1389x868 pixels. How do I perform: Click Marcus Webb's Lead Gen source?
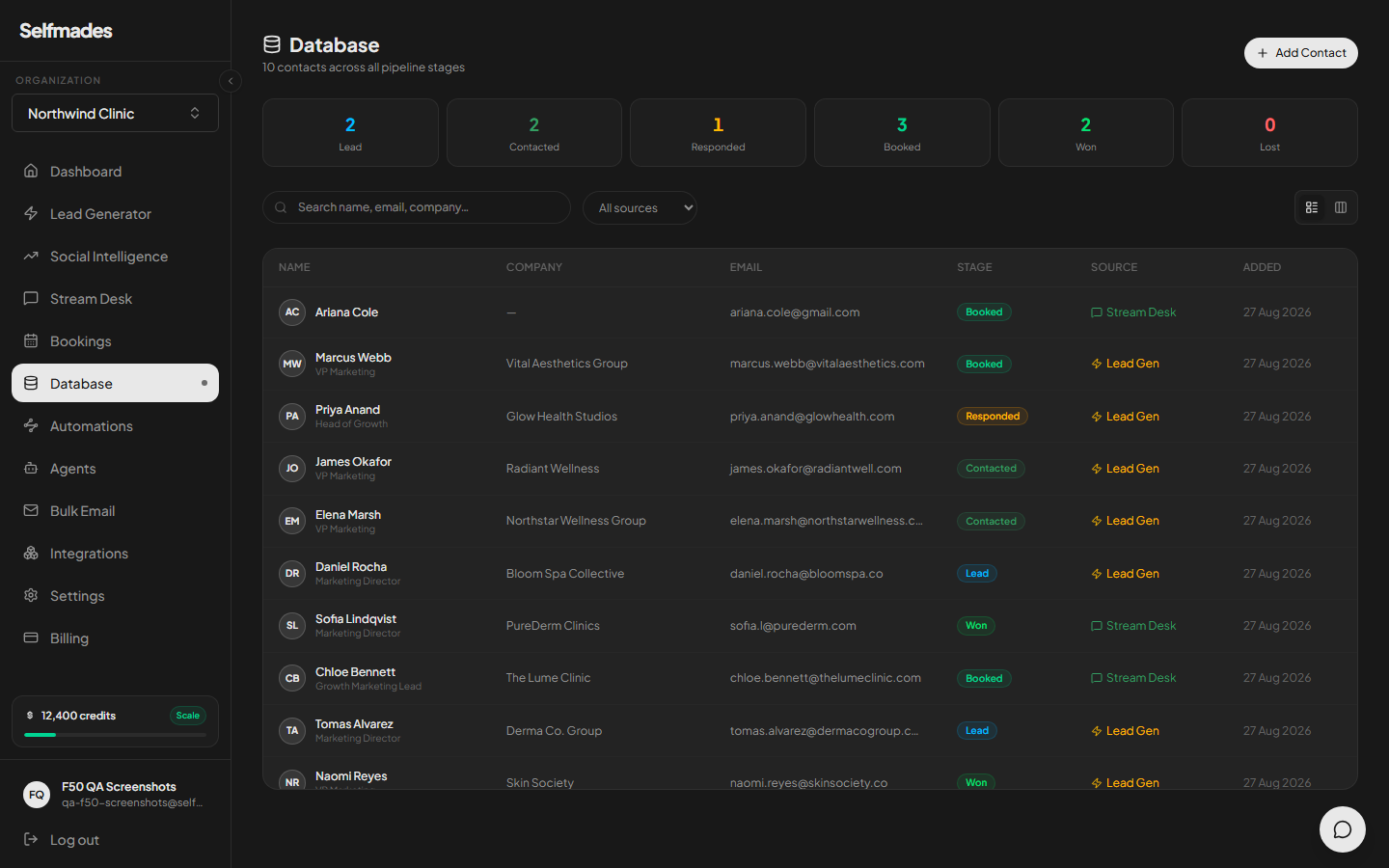(1125, 364)
